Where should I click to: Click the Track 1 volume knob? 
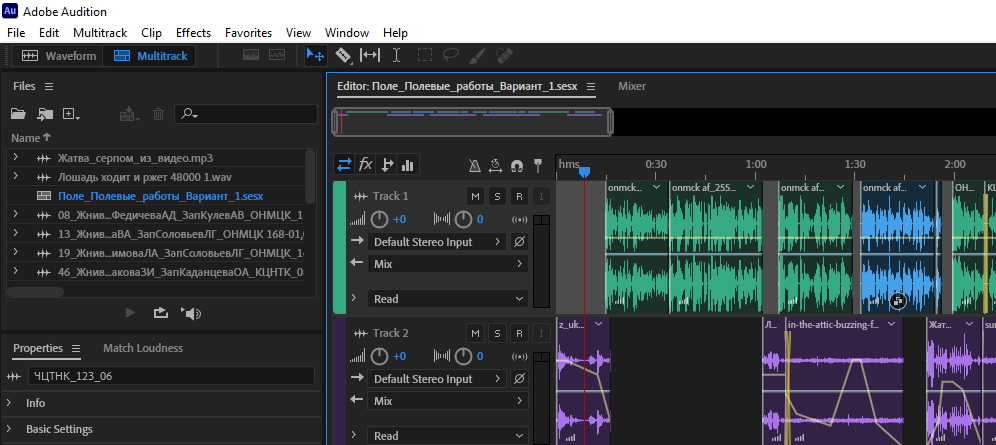380,219
